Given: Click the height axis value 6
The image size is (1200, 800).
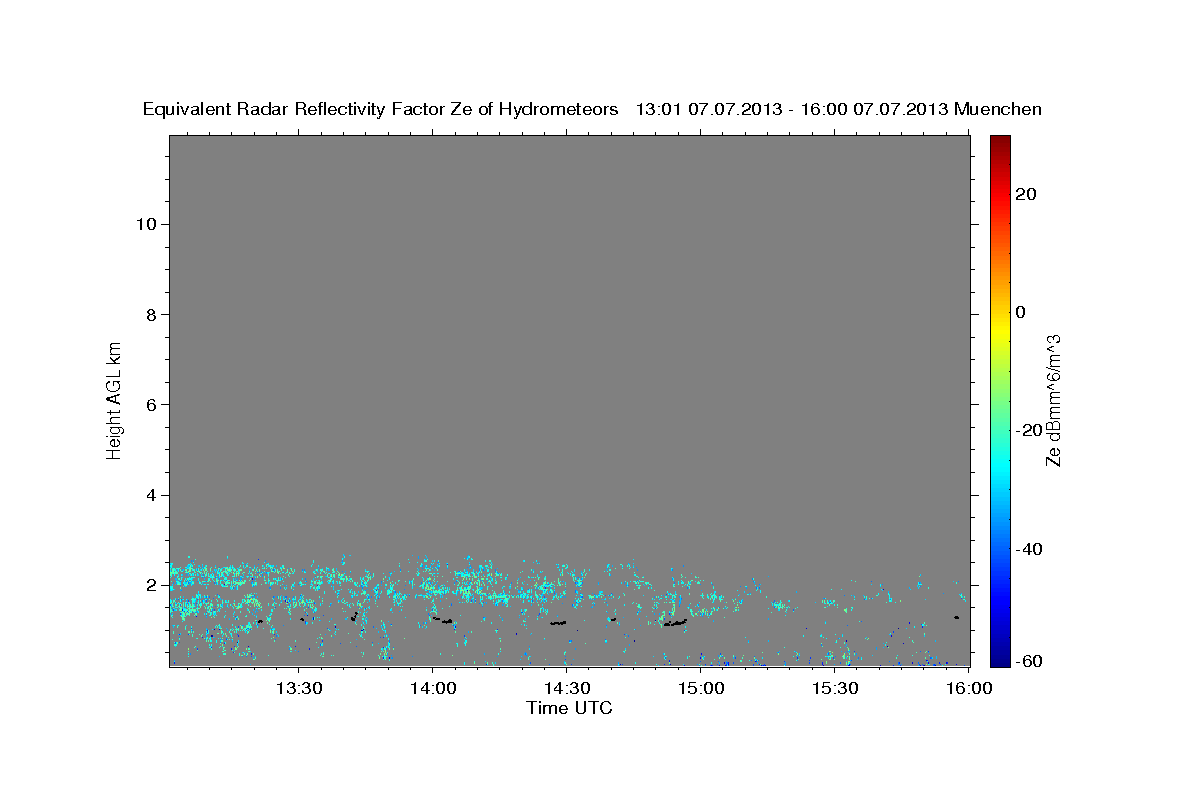Looking at the screenshot, I should (x=150, y=404).
